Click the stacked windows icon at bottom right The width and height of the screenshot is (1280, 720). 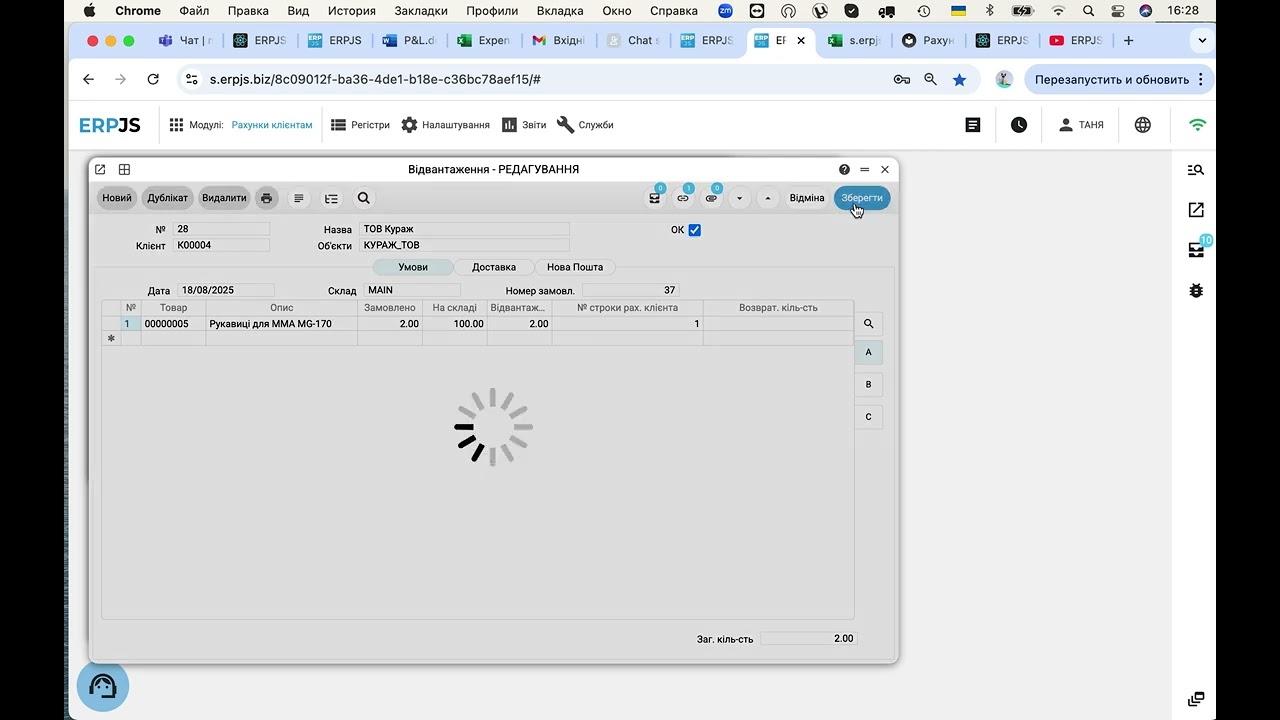tap(1196, 699)
